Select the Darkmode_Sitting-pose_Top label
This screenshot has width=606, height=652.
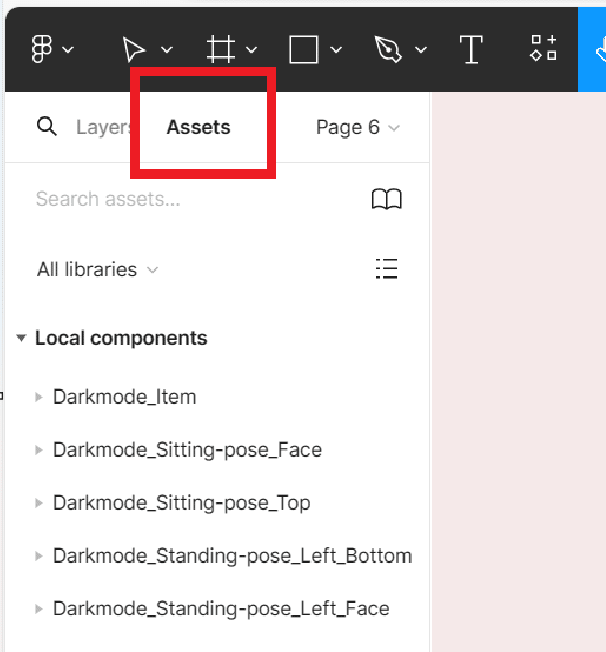click(181, 503)
